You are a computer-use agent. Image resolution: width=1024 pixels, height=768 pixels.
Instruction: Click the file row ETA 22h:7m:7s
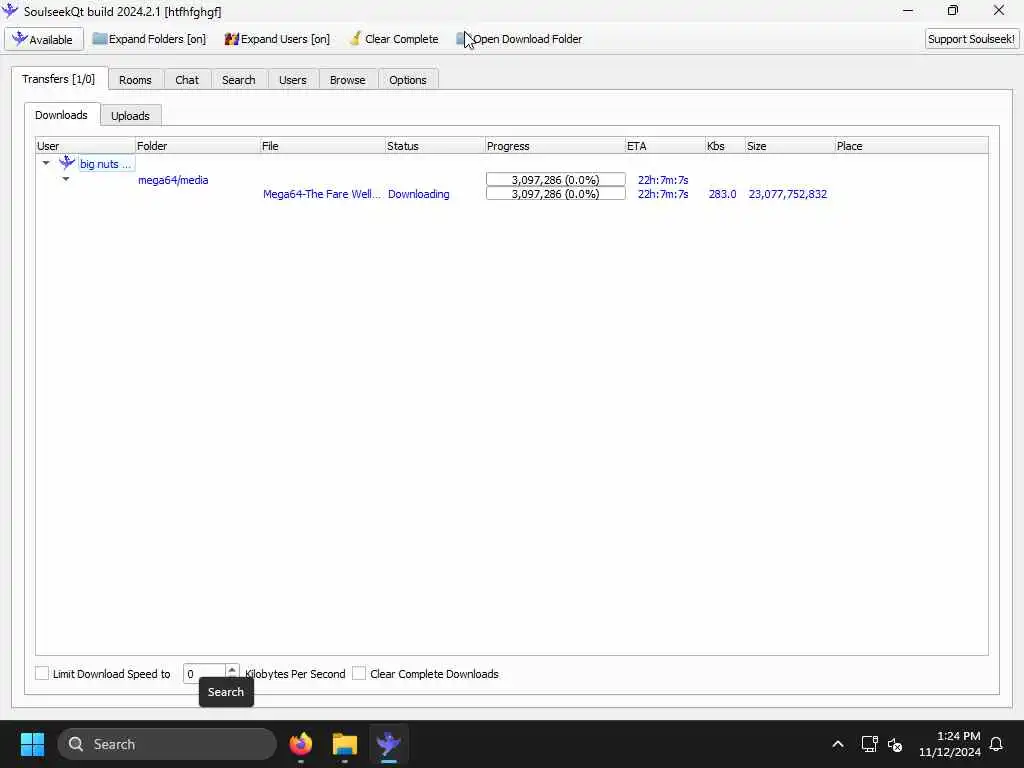click(x=663, y=194)
